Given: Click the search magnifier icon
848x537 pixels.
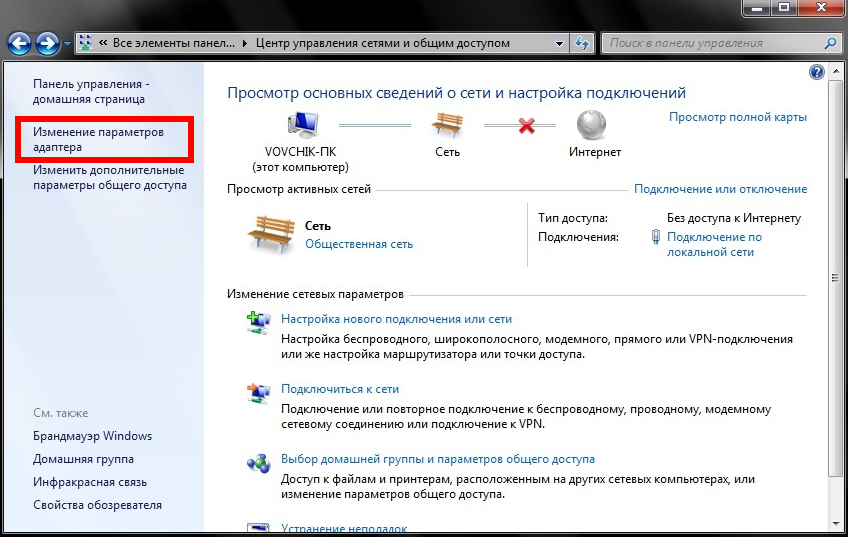Looking at the screenshot, I should click(830, 43).
